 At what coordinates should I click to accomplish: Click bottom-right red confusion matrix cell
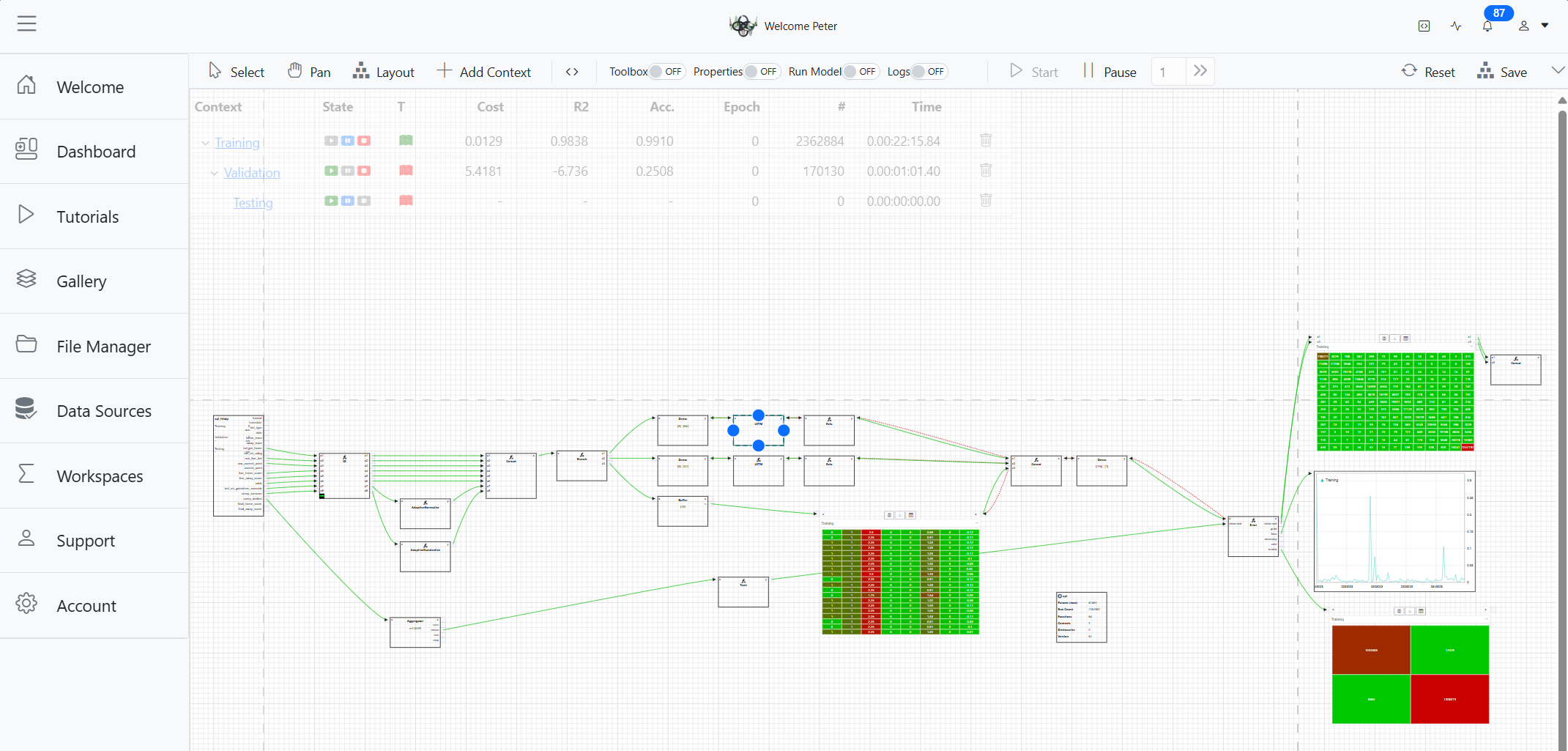tap(1449, 699)
